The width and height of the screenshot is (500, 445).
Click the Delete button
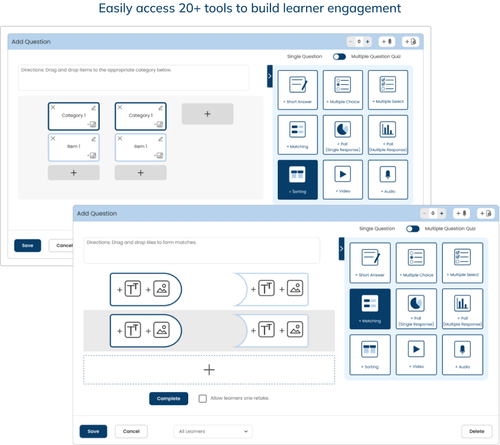coord(477,431)
